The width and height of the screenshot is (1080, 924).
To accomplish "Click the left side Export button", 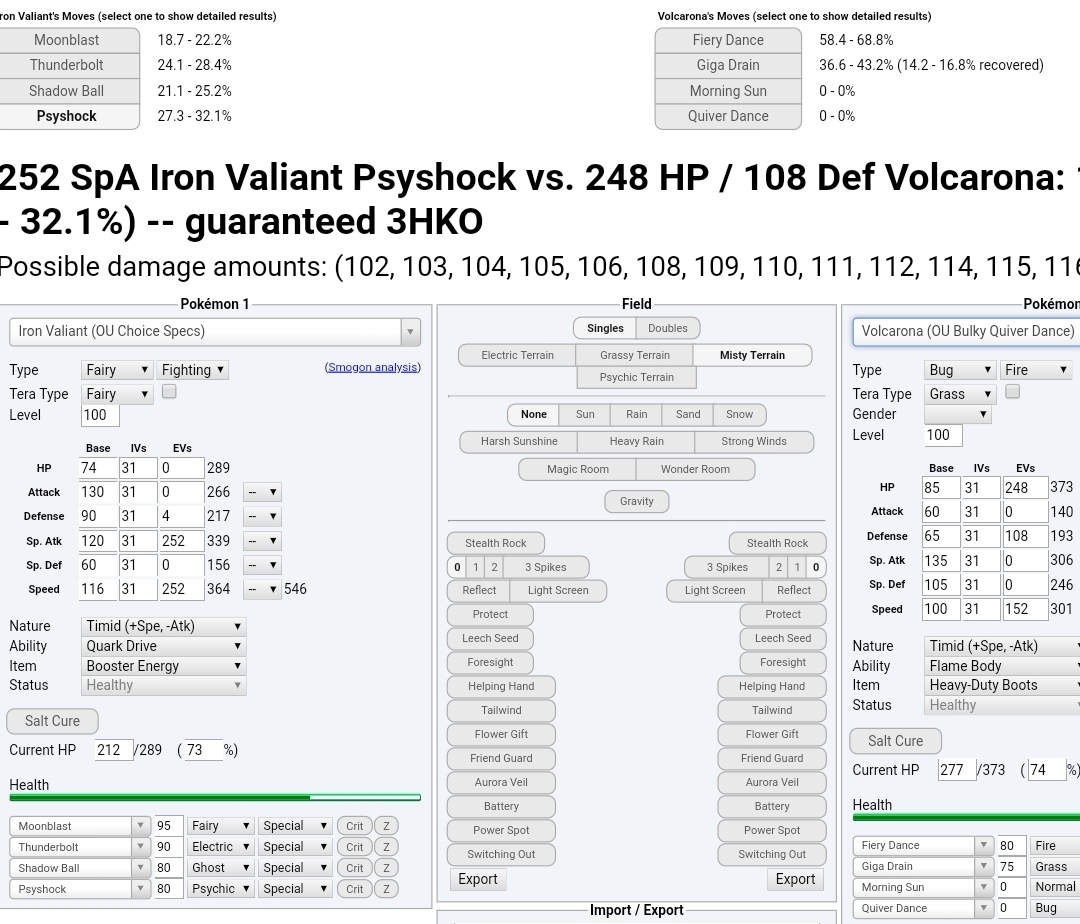I will [478, 879].
